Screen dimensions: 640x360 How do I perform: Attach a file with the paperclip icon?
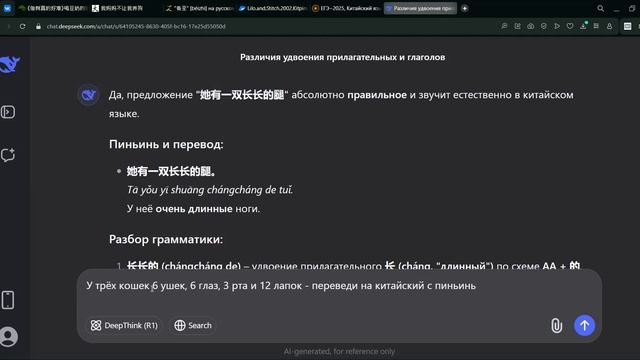pos(557,325)
